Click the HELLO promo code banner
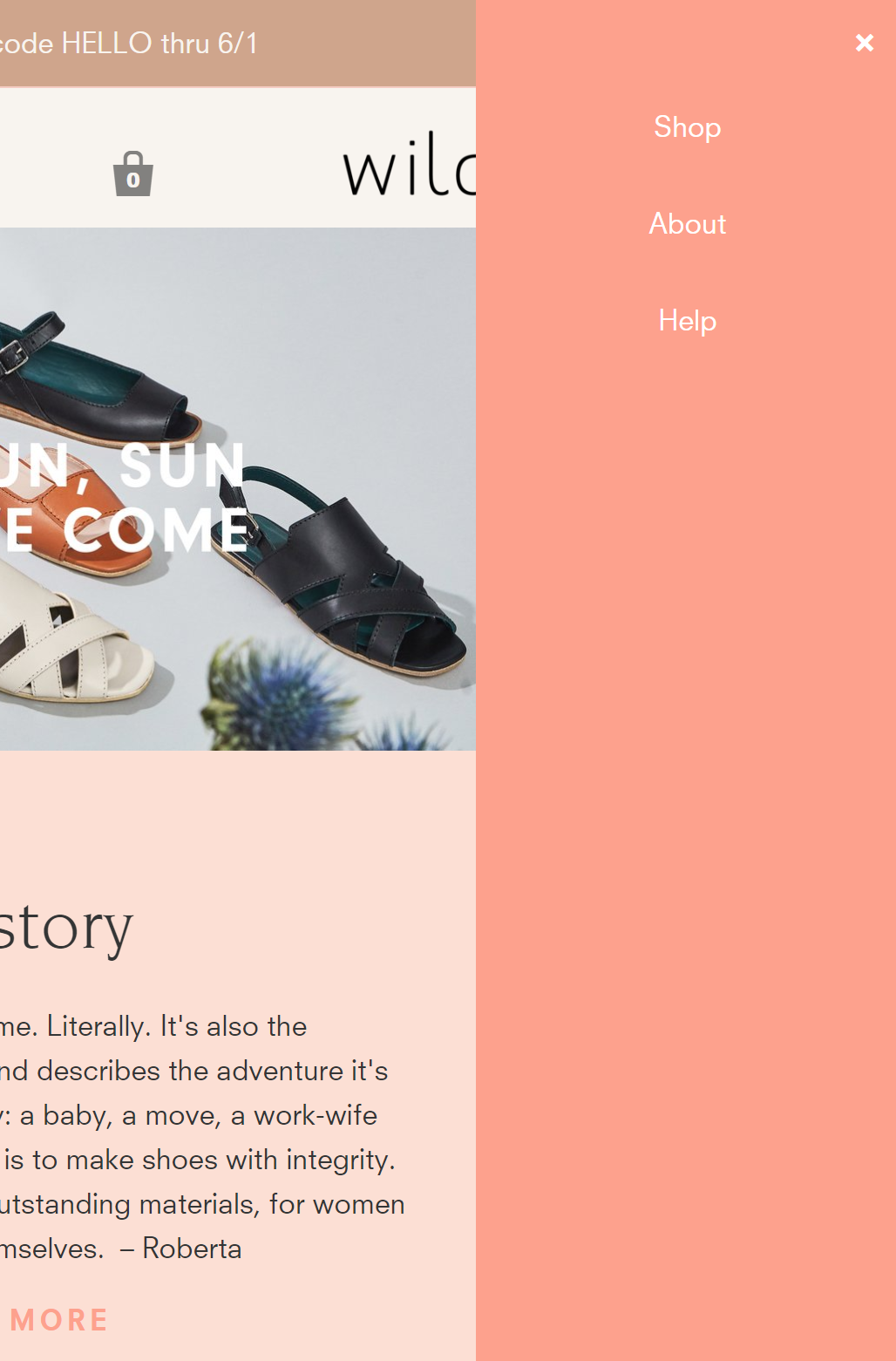 tap(129, 44)
